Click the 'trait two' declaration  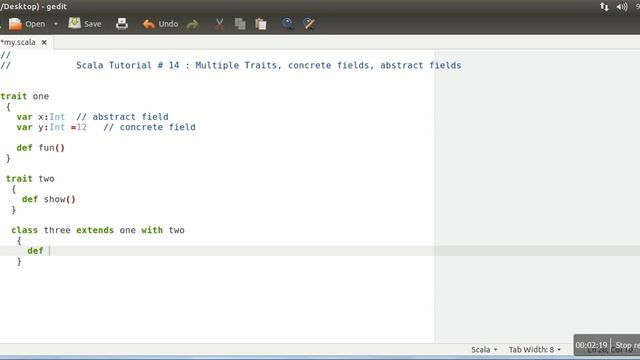tap(30, 179)
